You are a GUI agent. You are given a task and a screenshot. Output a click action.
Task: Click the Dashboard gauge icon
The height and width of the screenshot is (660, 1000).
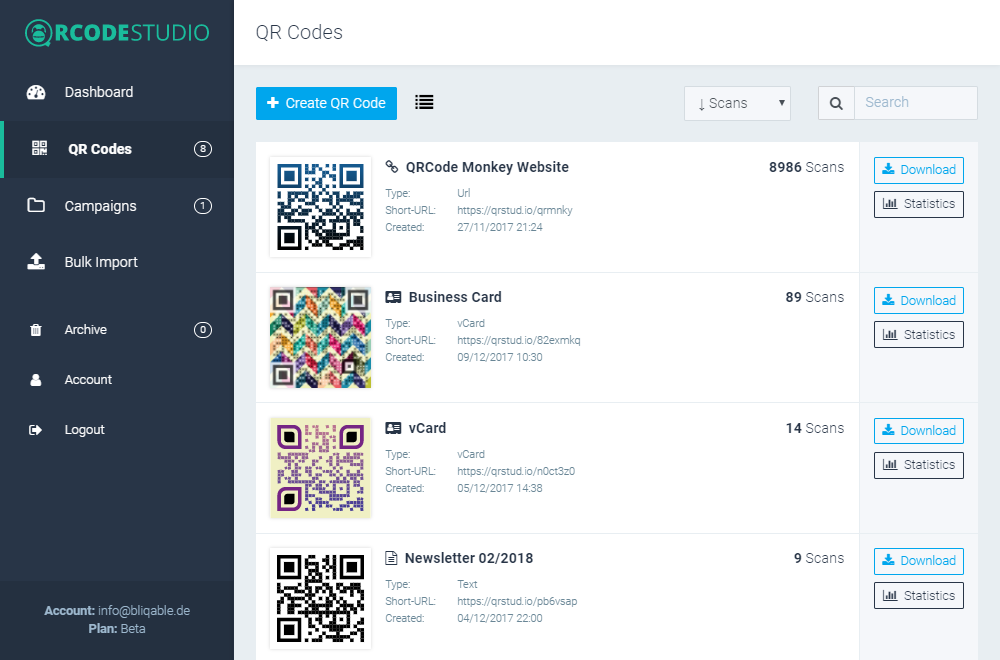[x=36, y=92]
